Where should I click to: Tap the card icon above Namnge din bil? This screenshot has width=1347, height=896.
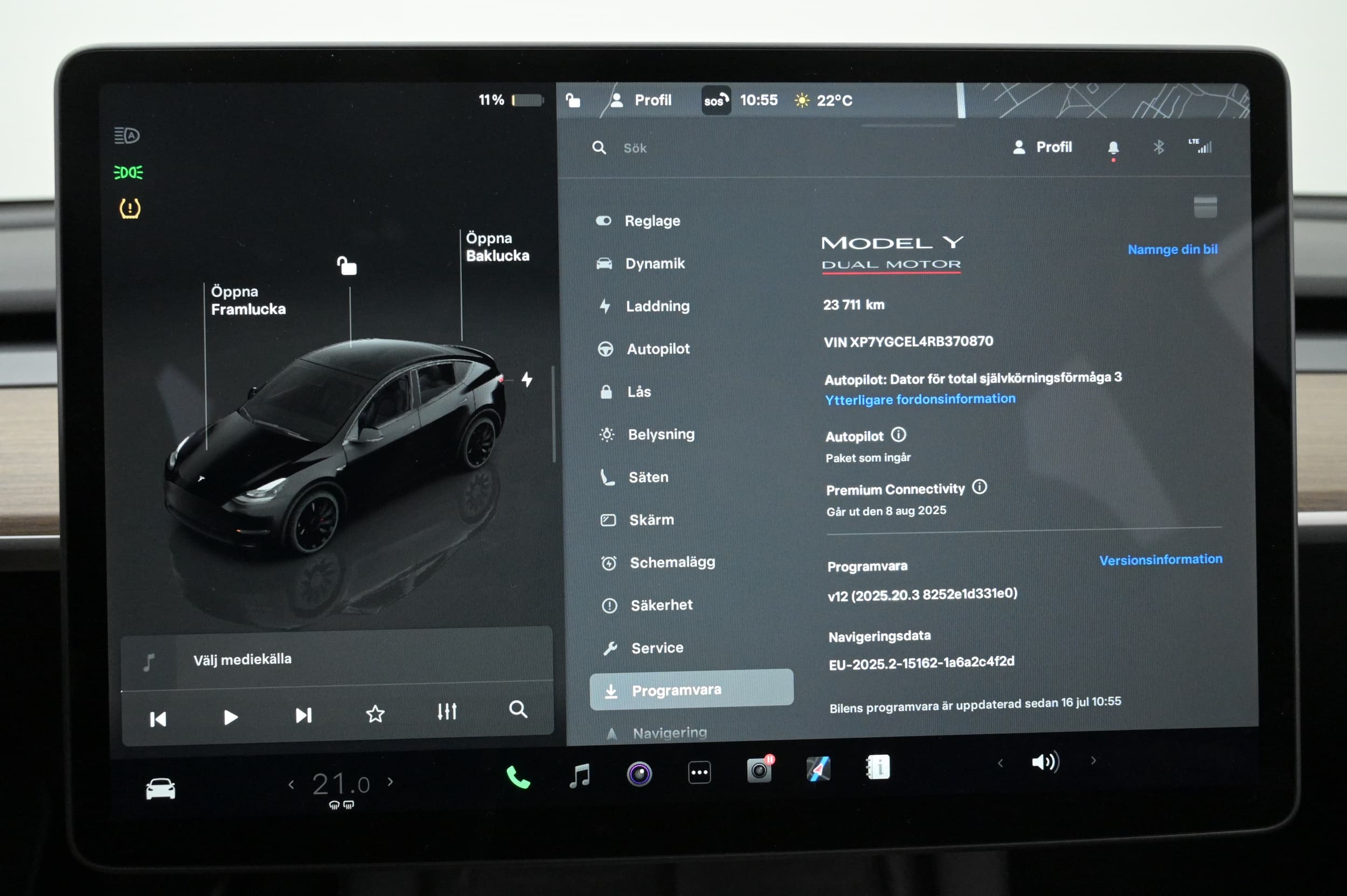click(x=1205, y=207)
